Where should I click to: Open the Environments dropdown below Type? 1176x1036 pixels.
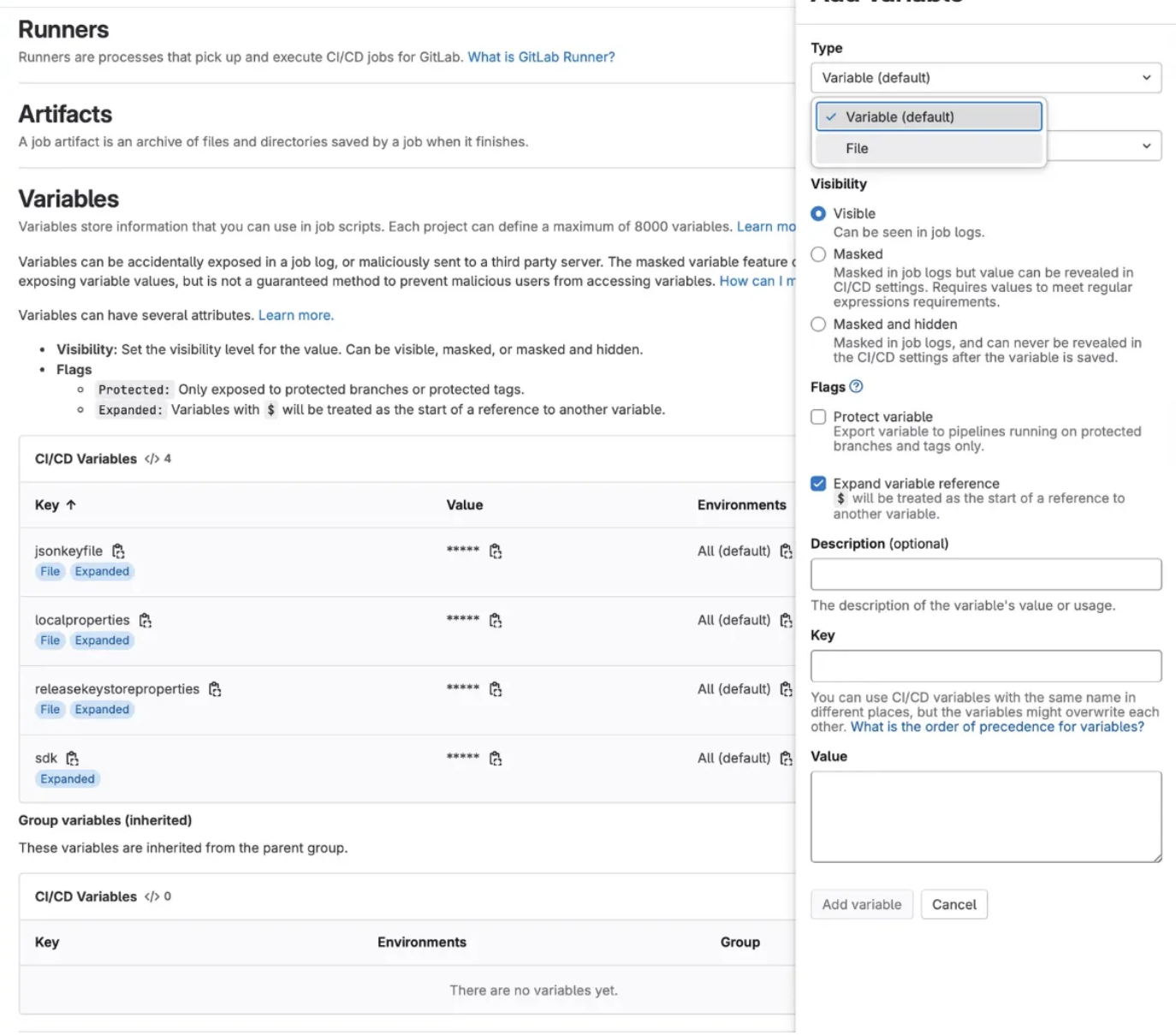pos(1104,146)
